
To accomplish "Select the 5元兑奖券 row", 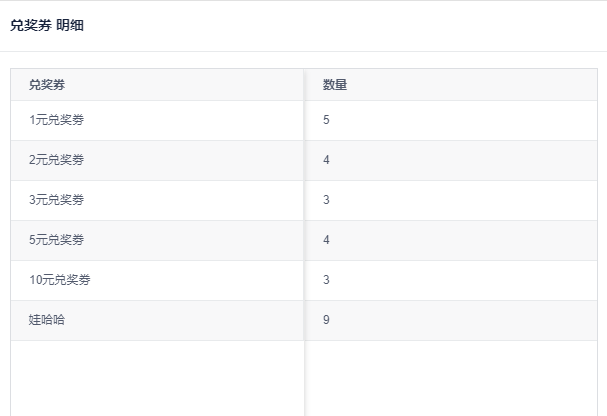I will pos(304,240).
